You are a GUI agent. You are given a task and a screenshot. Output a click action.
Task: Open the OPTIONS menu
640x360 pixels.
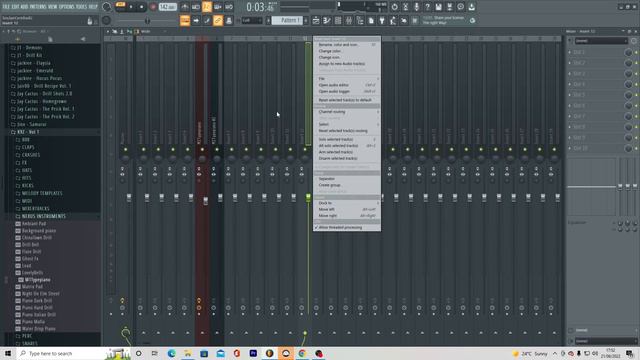tap(67, 7)
